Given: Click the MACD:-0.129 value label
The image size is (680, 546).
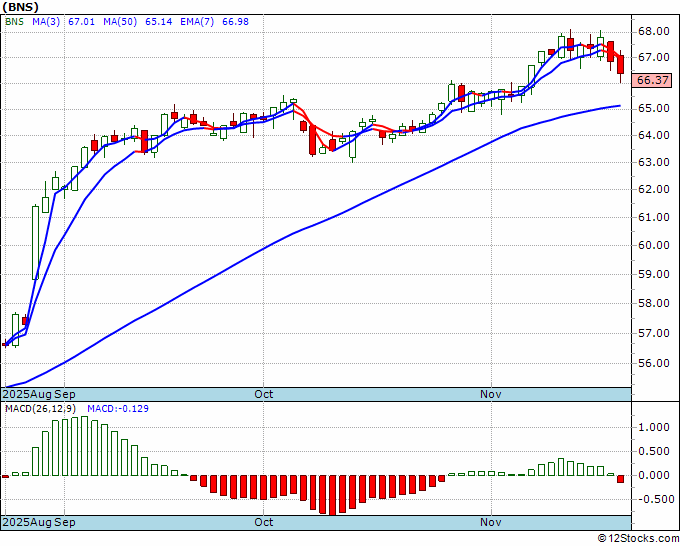Looking at the screenshot, I should (x=118, y=409).
